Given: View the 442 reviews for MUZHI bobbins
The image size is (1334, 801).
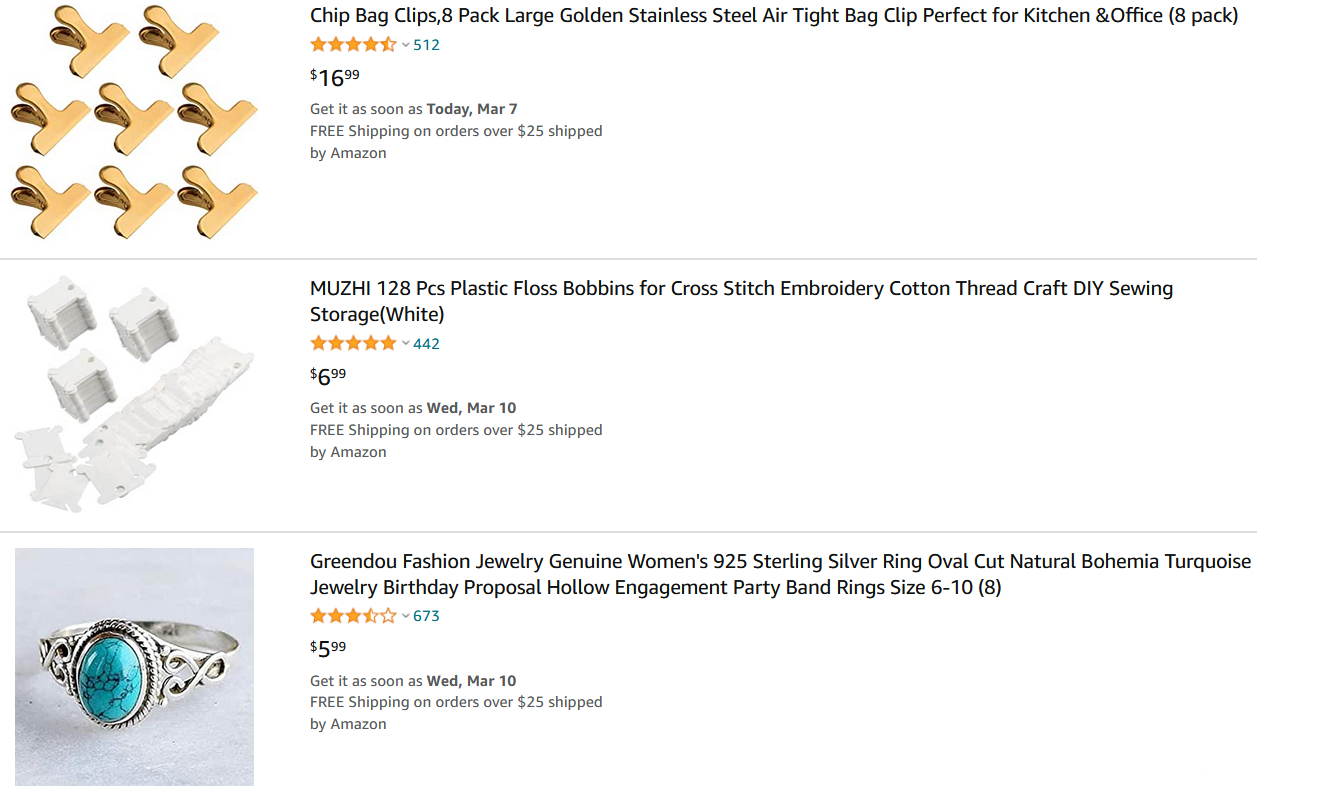Looking at the screenshot, I should point(426,344).
